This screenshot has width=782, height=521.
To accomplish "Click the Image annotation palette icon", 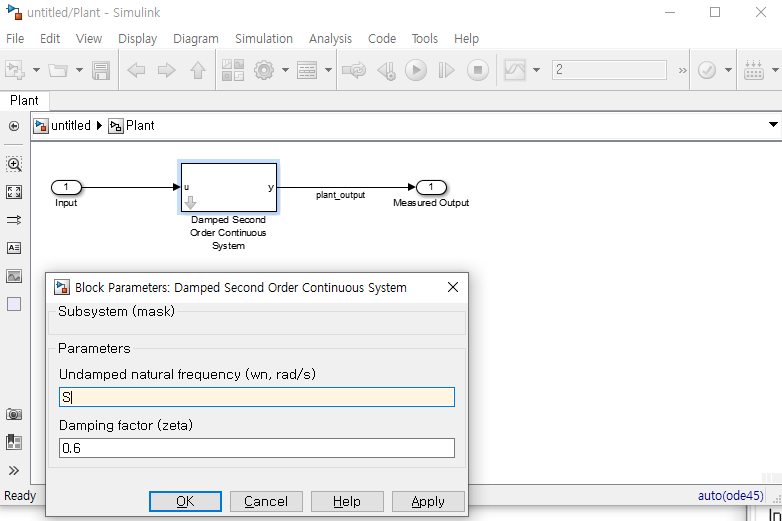I will pyautogui.click(x=14, y=276).
